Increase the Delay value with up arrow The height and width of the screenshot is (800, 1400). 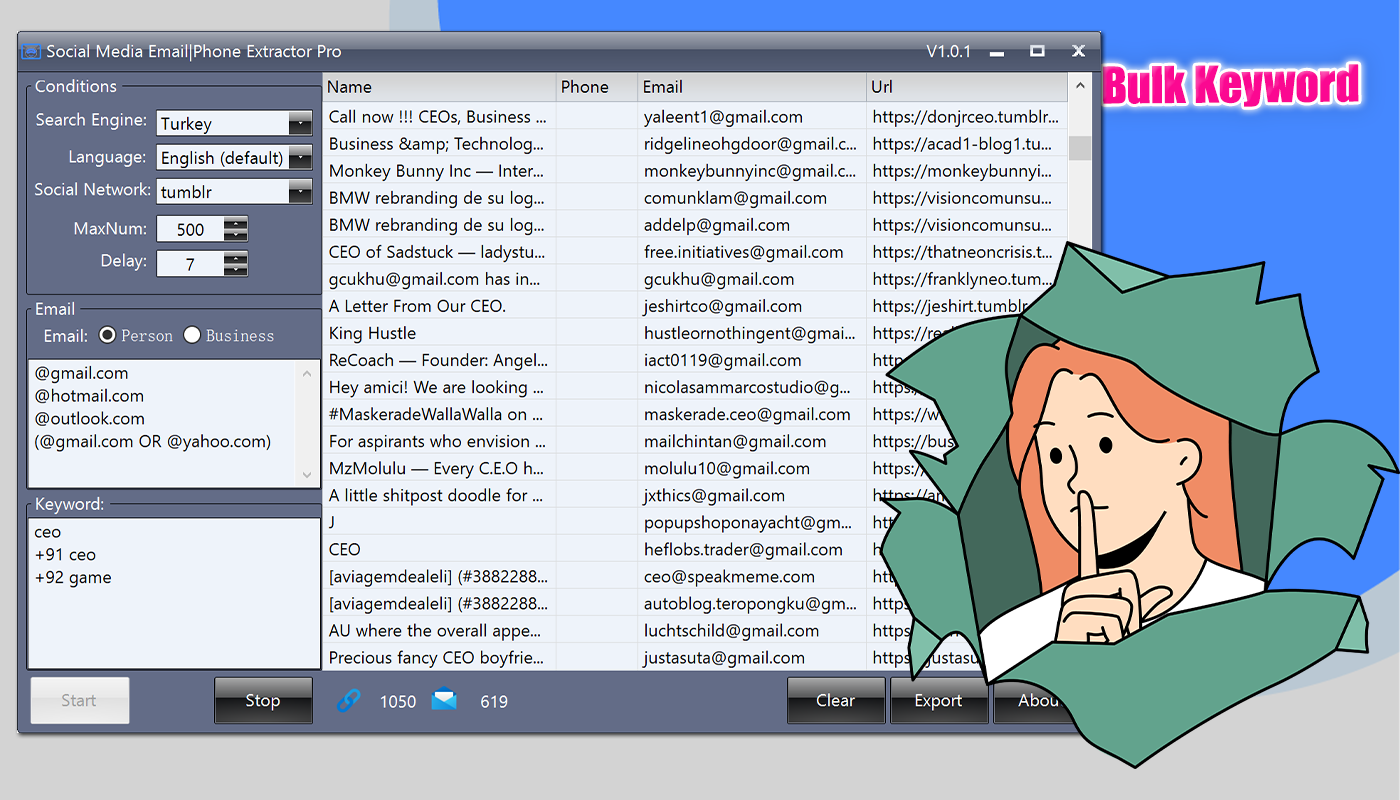tap(236, 258)
